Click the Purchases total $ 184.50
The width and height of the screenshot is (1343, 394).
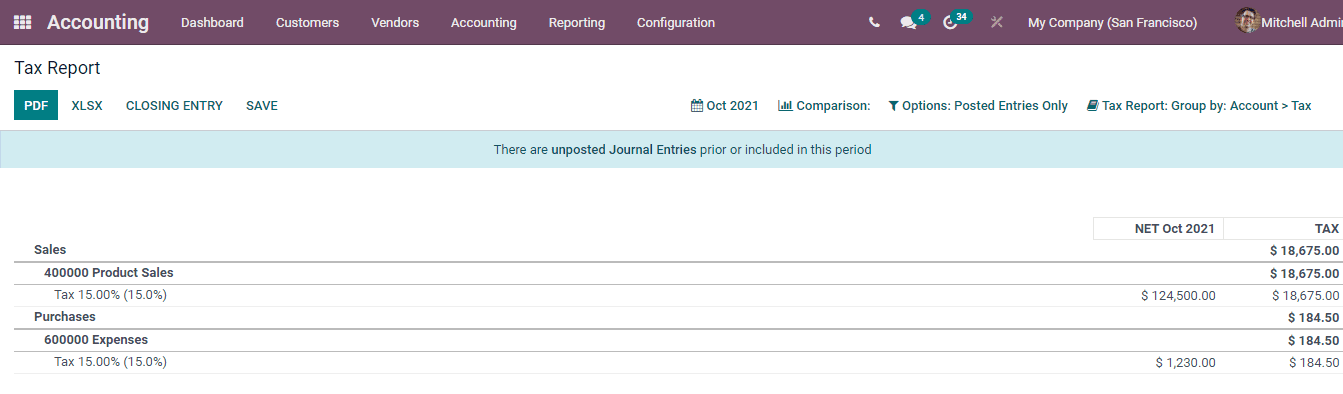pyautogui.click(x=1313, y=317)
